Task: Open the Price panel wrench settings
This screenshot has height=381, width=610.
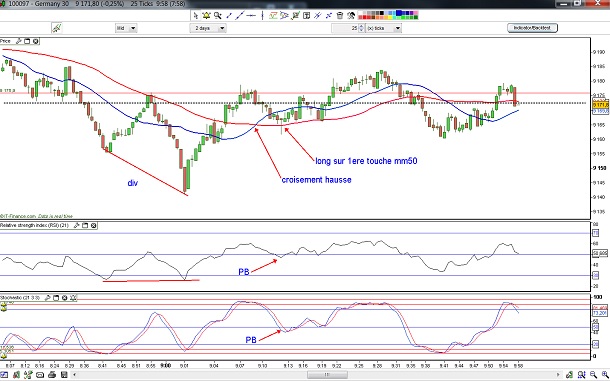Action: 19,41
